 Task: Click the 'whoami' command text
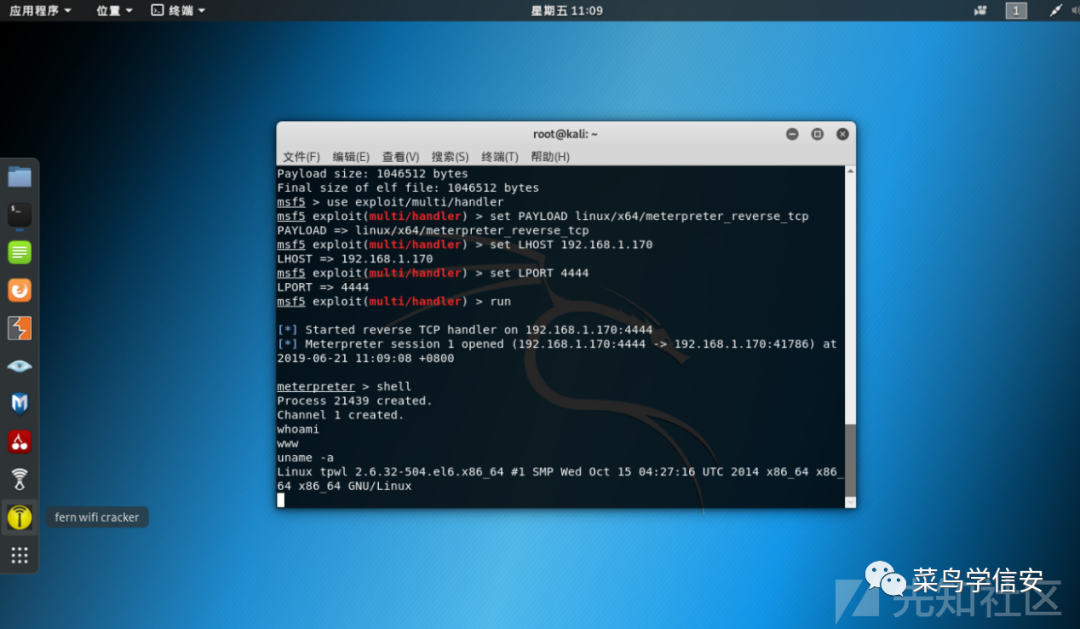[x=298, y=429]
